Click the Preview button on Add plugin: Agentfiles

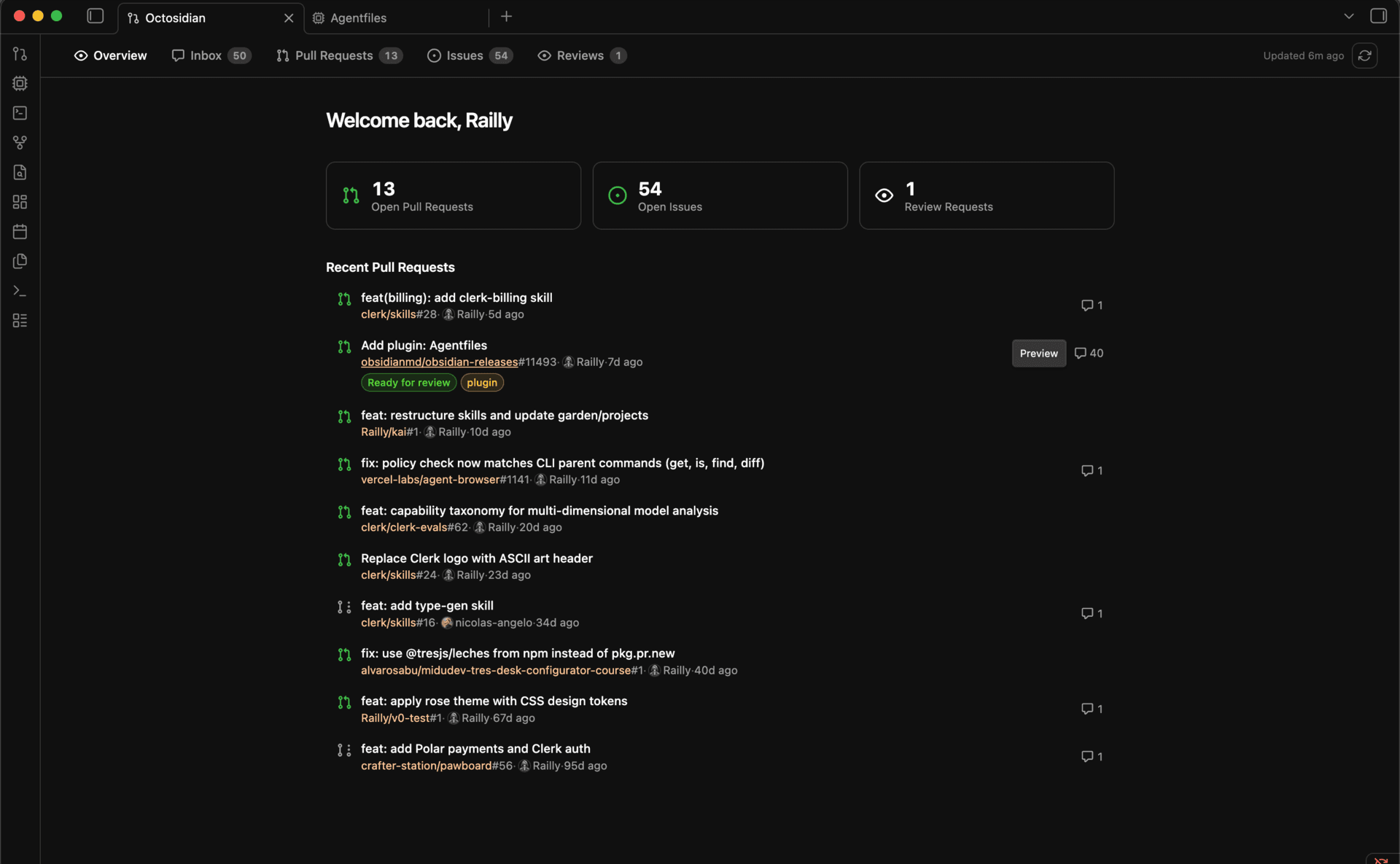pyautogui.click(x=1038, y=353)
